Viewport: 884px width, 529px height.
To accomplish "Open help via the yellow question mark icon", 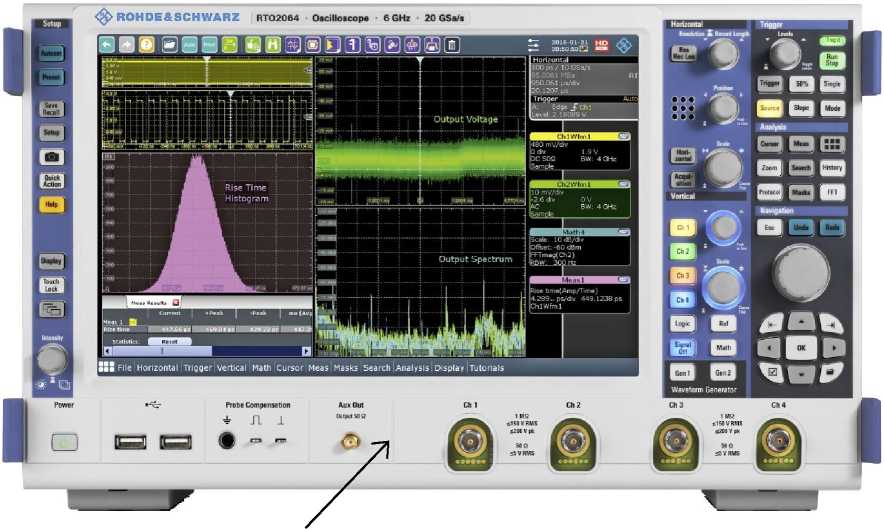I will tap(146, 45).
